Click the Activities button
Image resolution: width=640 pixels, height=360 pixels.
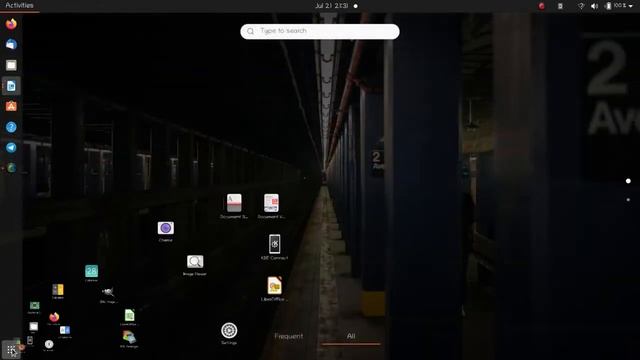[19, 5]
